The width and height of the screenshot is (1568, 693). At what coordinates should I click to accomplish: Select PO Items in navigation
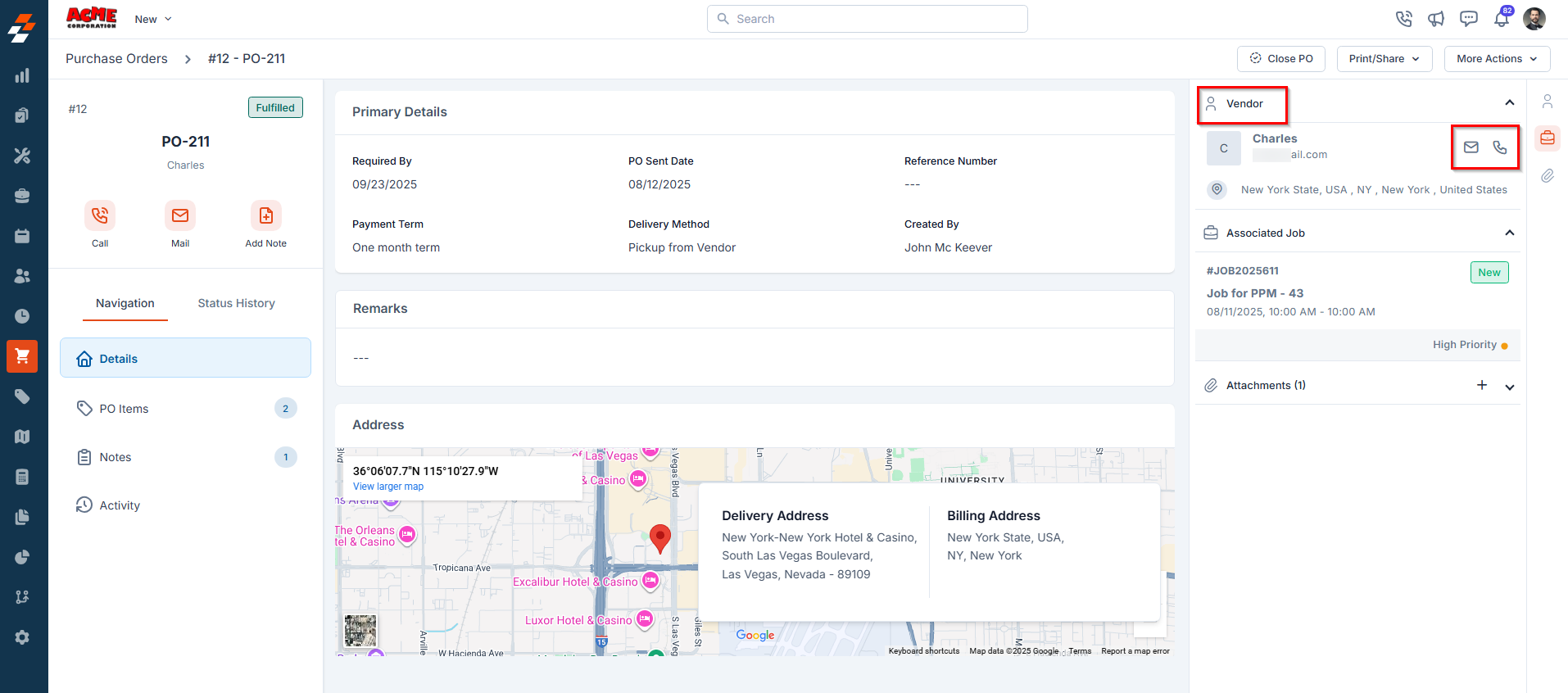point(125,409)
